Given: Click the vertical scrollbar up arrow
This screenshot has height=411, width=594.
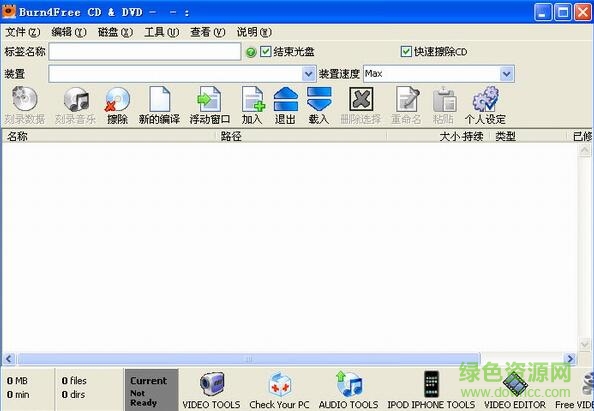Looking at the screenshot, I should click(x=585, y=150).
